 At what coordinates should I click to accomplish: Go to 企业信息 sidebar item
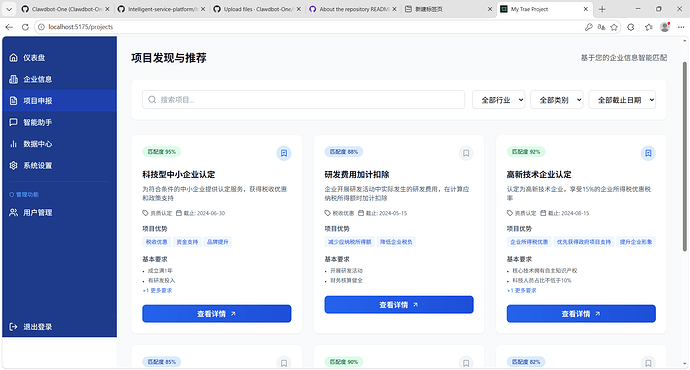click(59, 79)
